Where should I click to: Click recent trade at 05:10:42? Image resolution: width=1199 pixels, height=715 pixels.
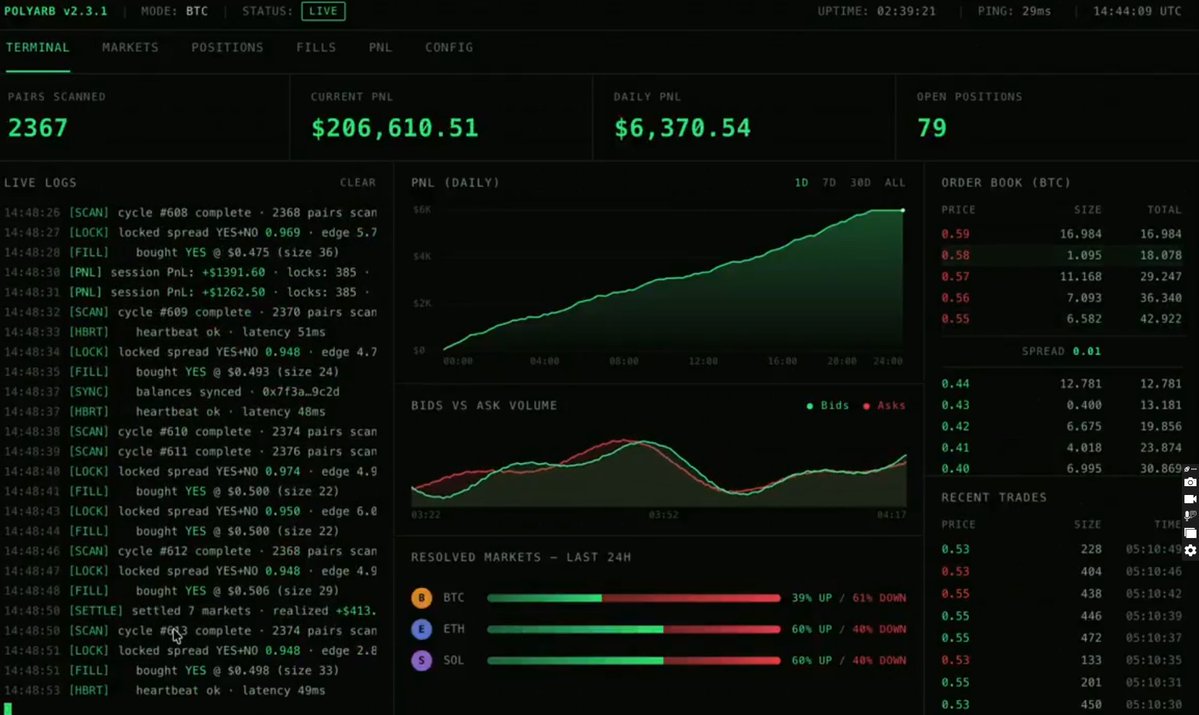[1061, 593]
